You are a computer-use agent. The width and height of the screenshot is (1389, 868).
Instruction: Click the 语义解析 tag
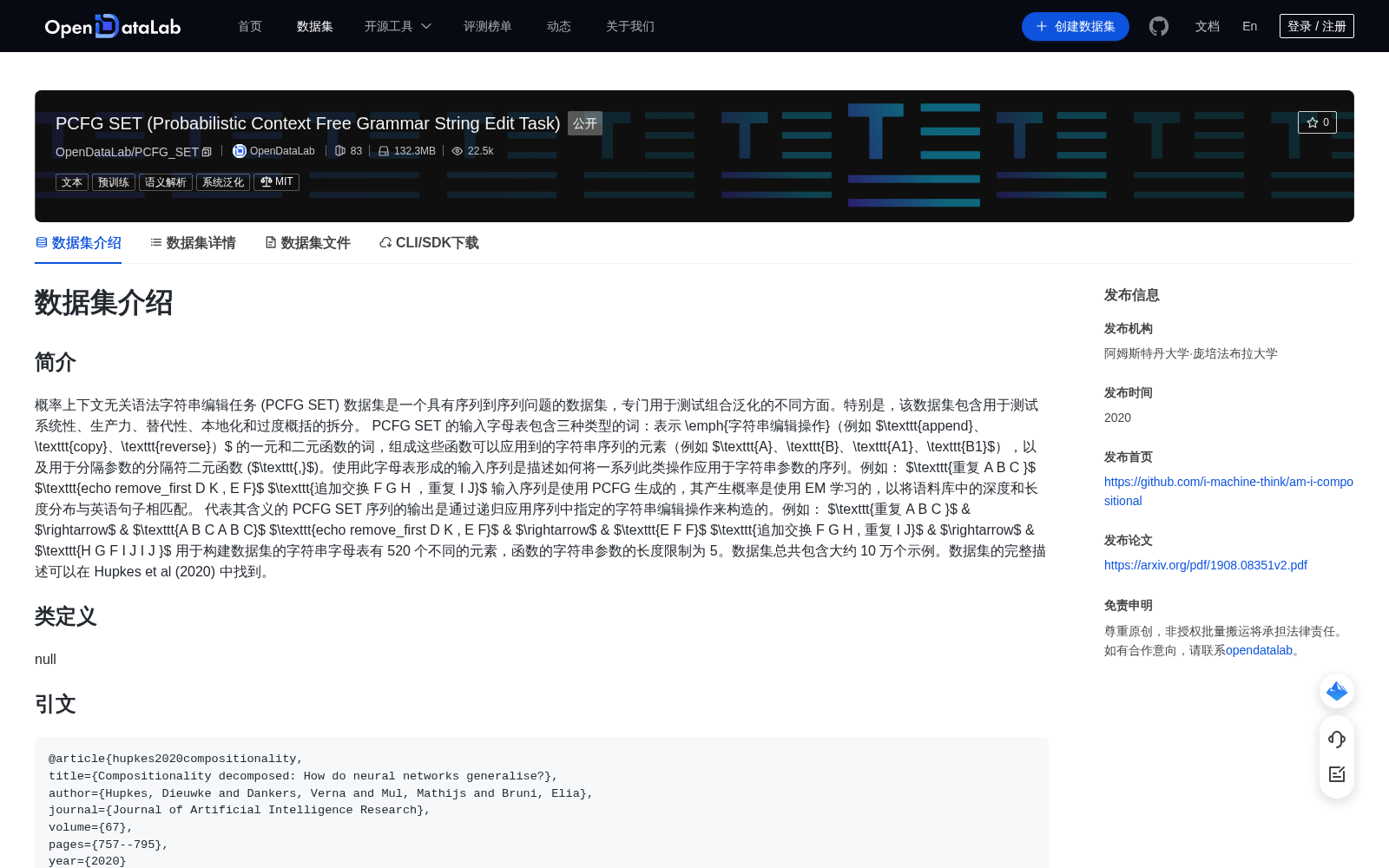point(166,182)
